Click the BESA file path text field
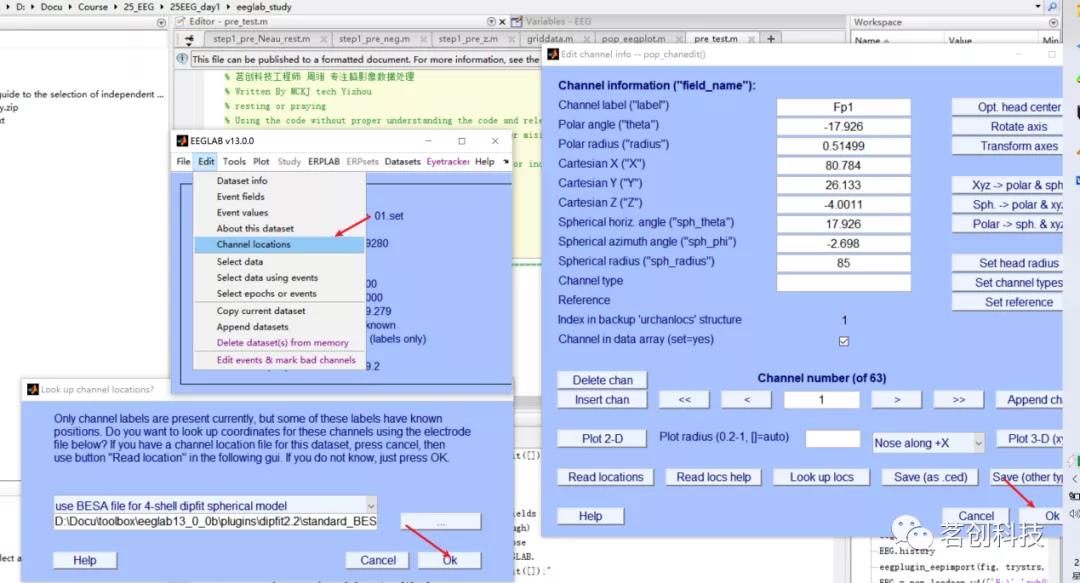 click(215, 522)
